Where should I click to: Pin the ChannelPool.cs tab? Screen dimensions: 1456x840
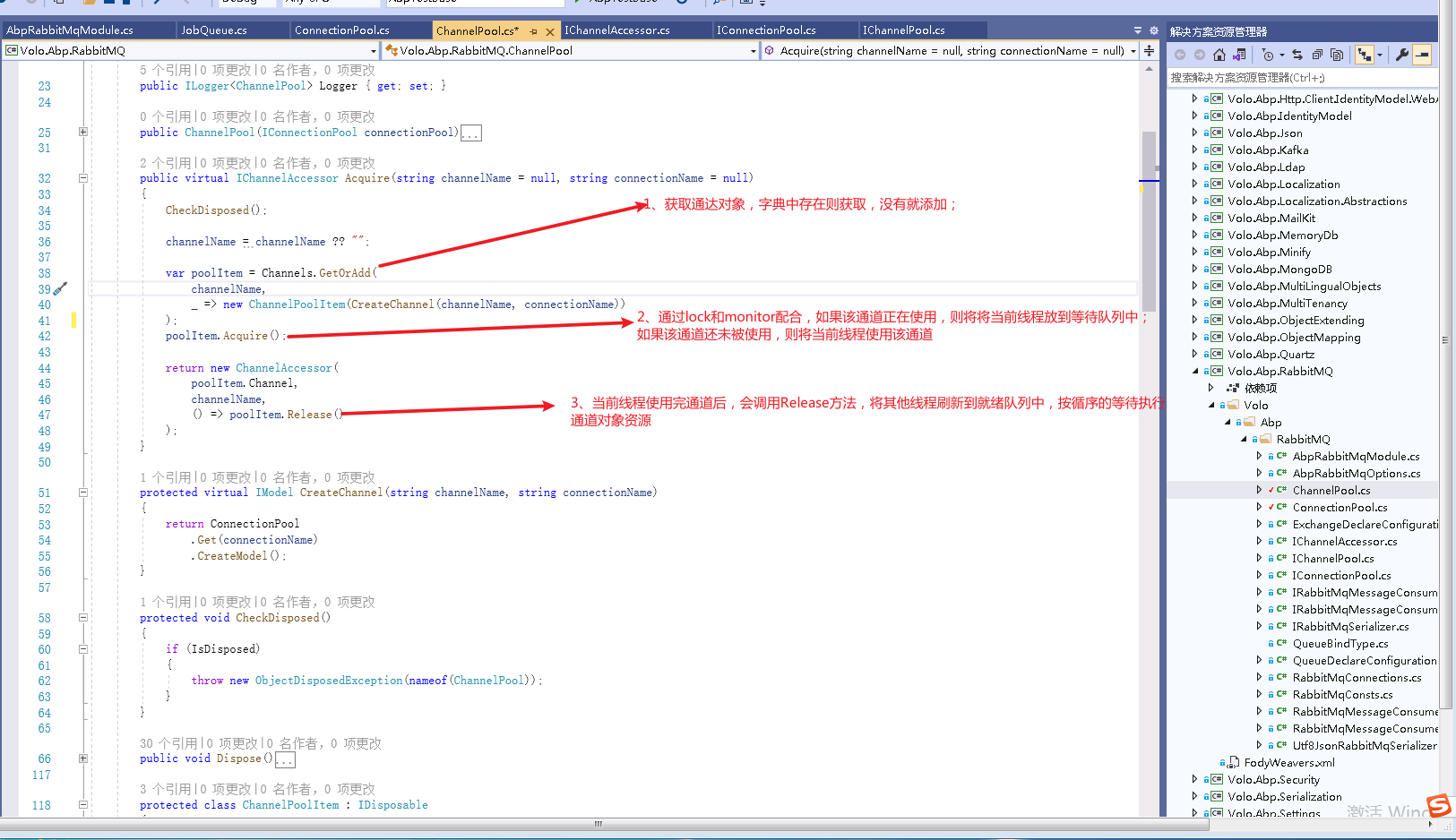click(x=534, y=31)
